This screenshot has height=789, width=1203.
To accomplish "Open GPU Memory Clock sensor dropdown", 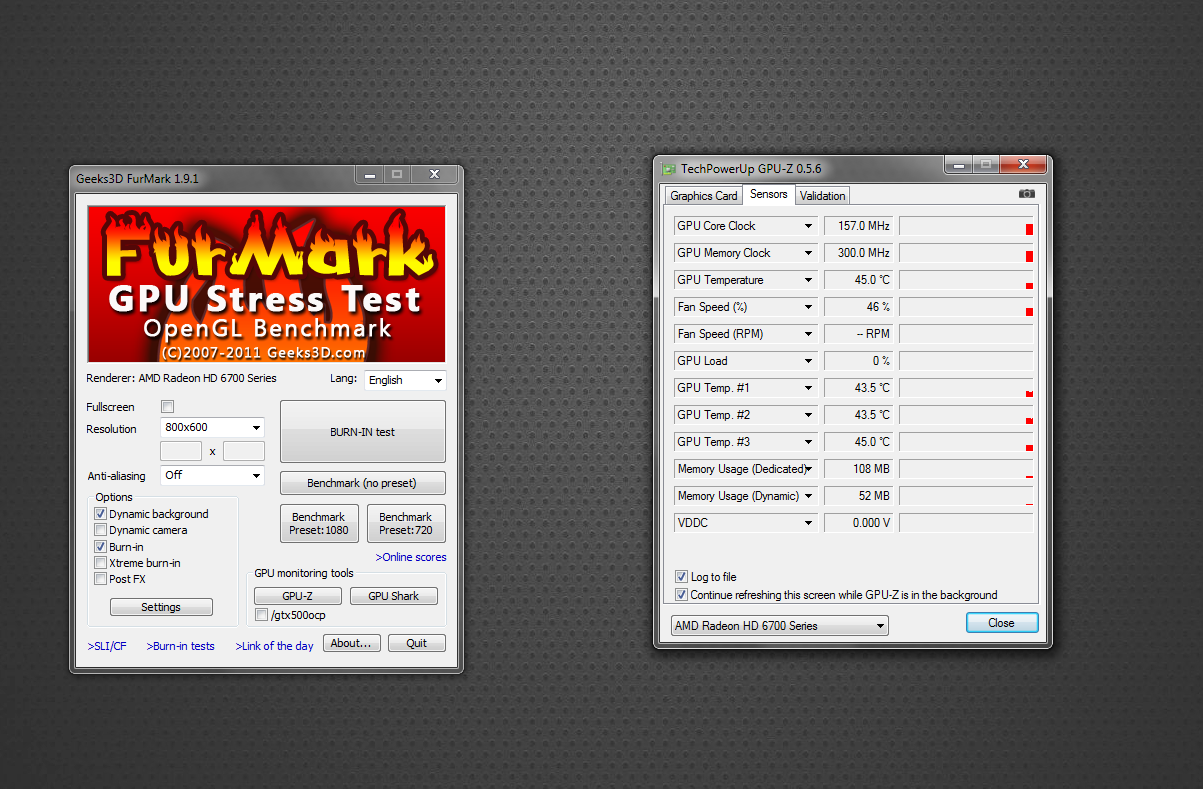I will (x=808, y=253).
